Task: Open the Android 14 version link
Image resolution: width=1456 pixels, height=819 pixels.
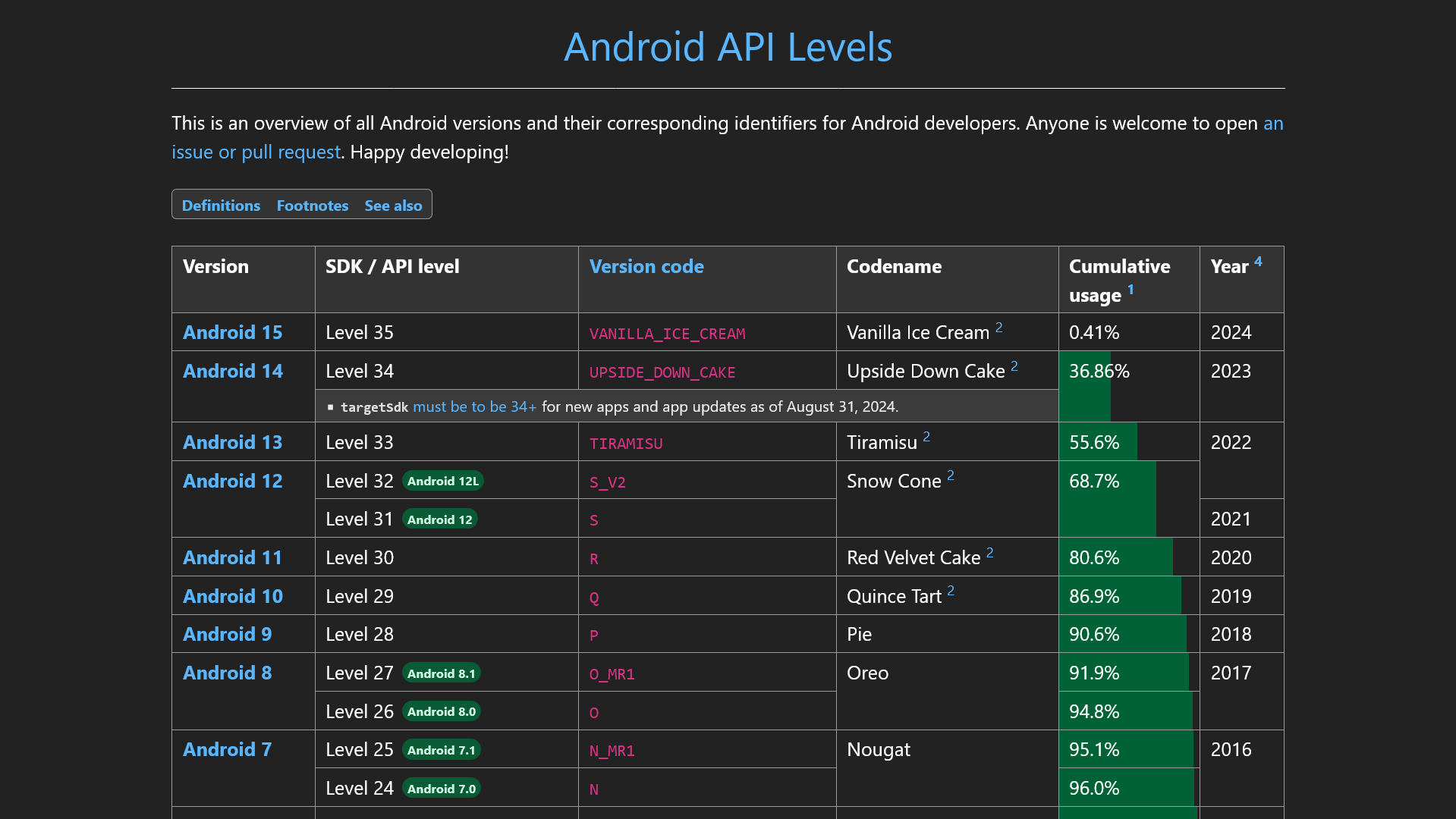Action: coord(233,372)
